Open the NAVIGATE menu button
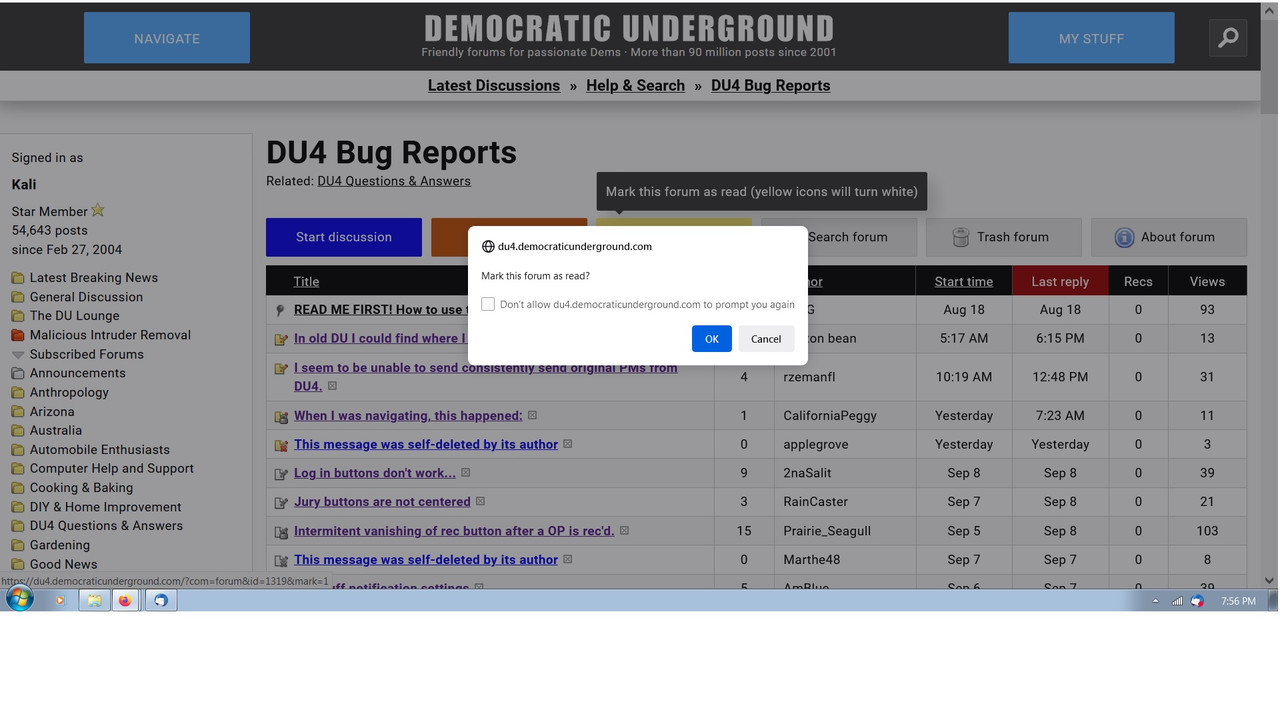The image size is (1280, 720). (x=167, y=38)
